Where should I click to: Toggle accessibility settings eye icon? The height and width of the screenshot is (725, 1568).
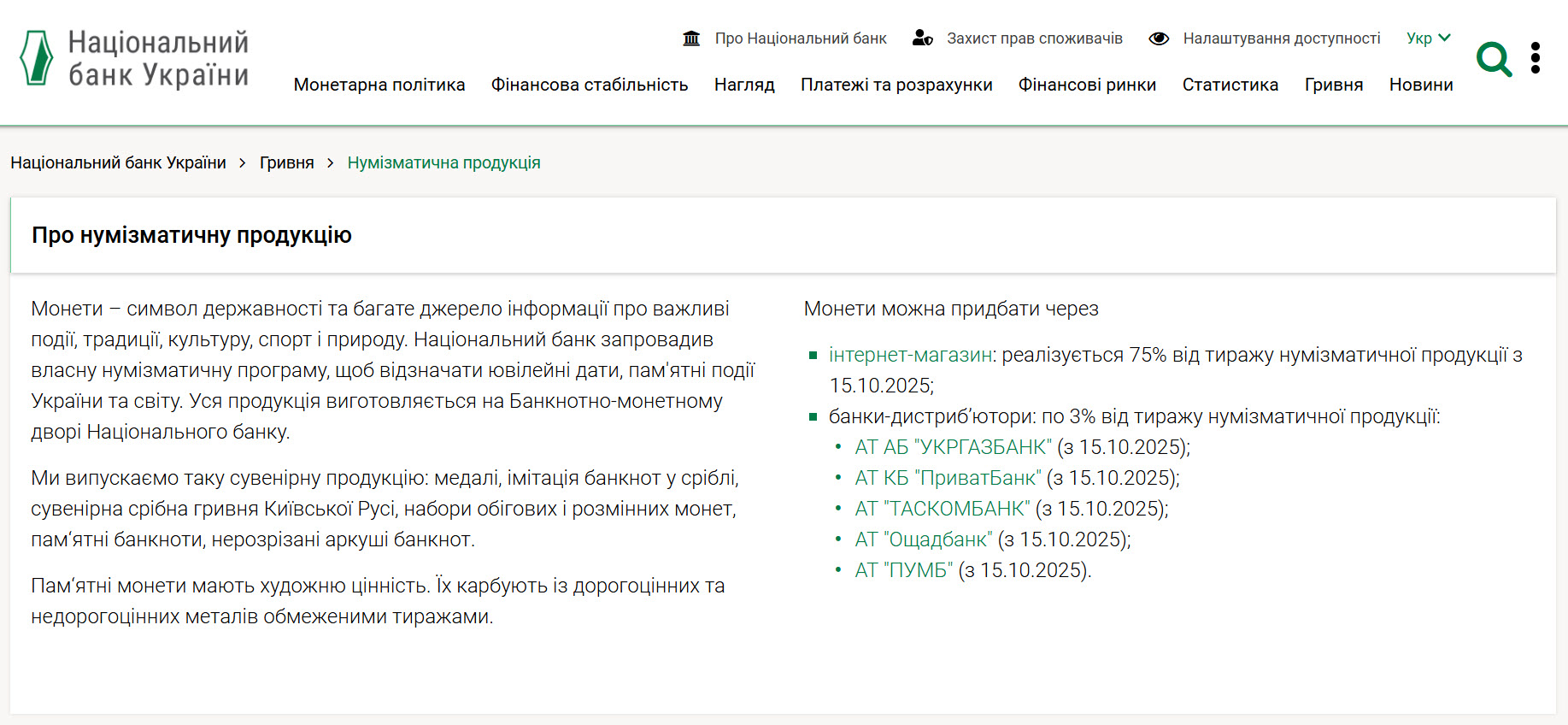click(x=1159, y=38)
